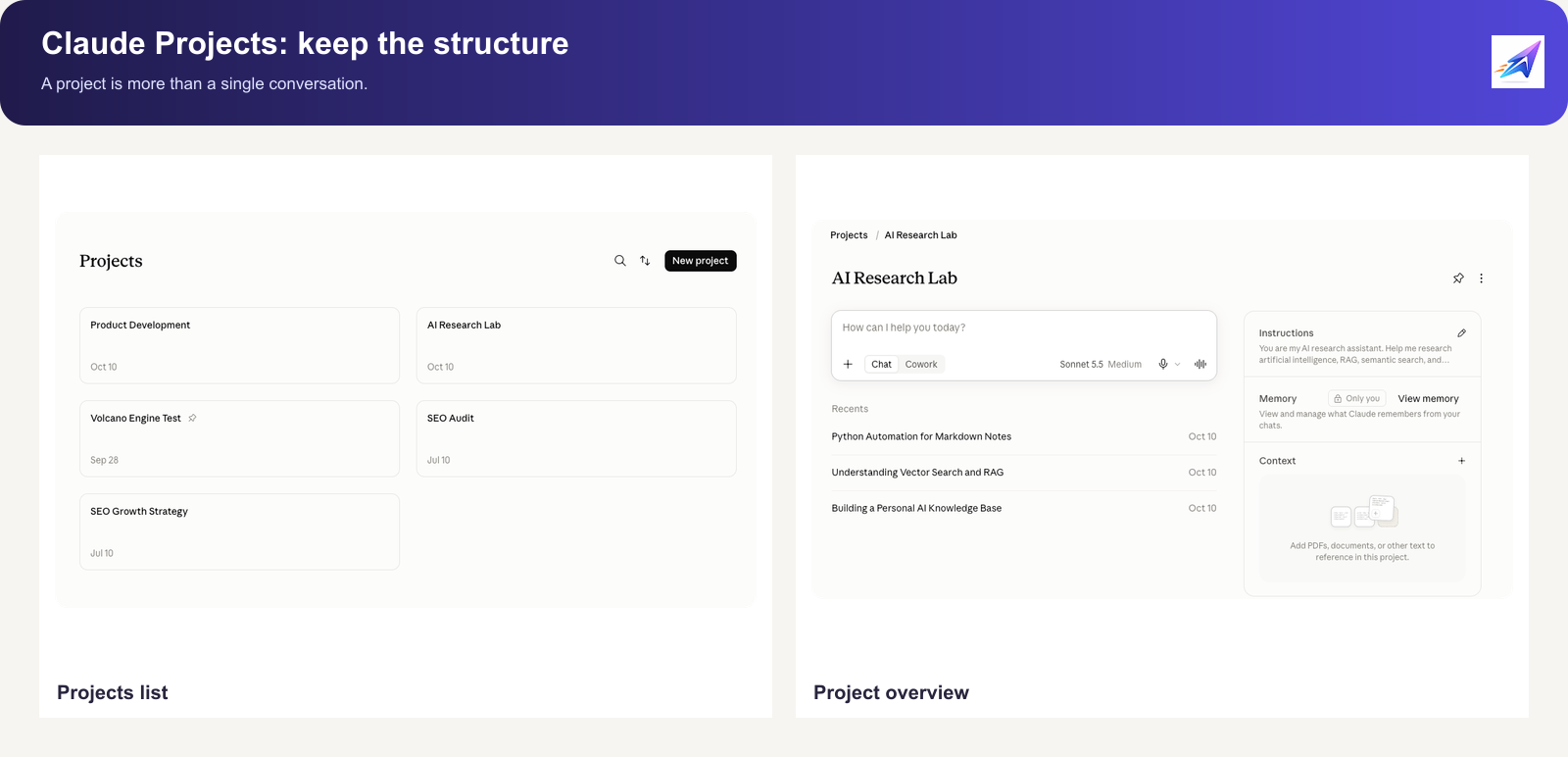This screenshot has width=1568, height=757.
Task: Open the AI Research Lab project card
Action: (576, 345)
